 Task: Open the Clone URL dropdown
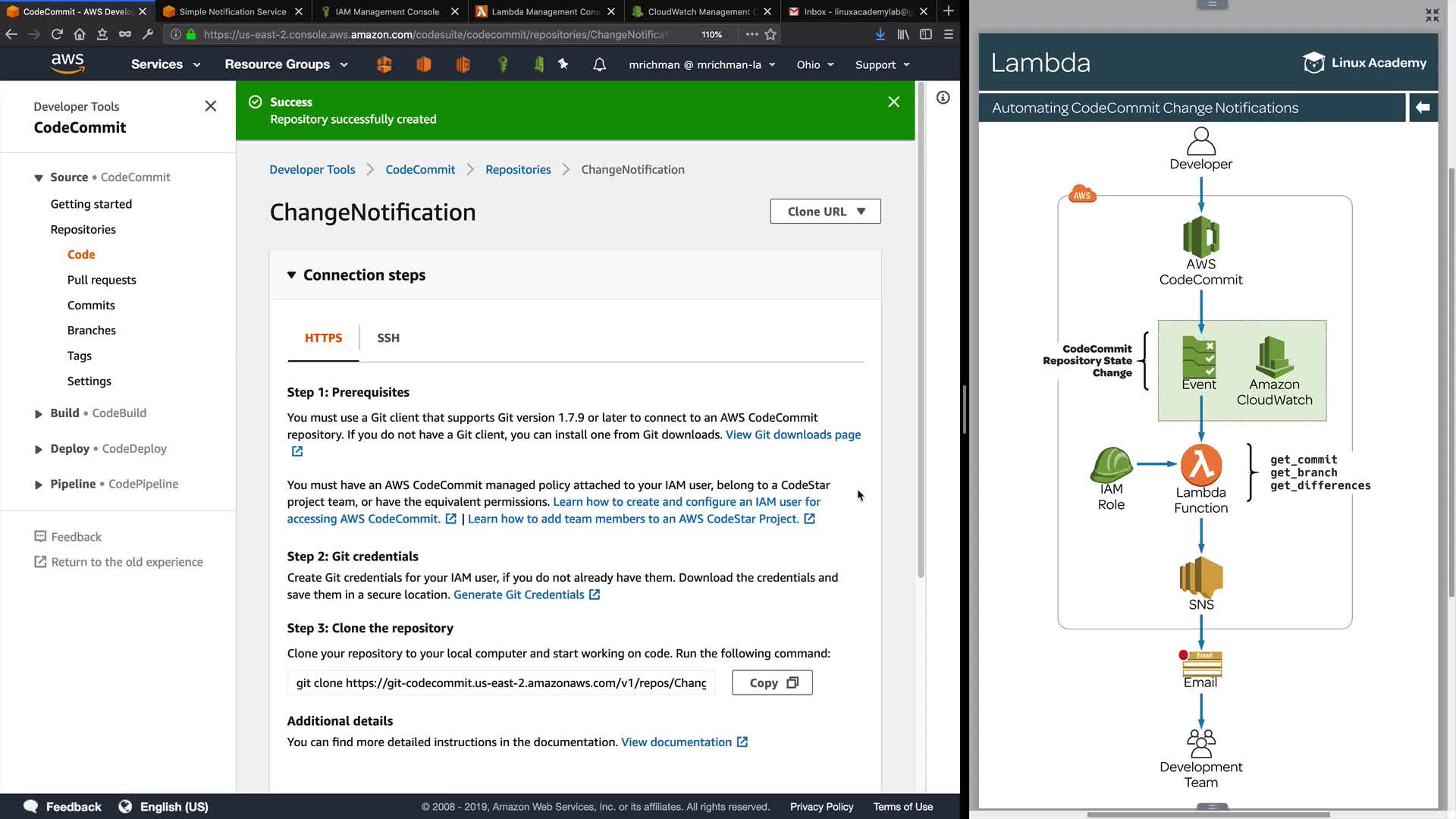tap(825, 212)
